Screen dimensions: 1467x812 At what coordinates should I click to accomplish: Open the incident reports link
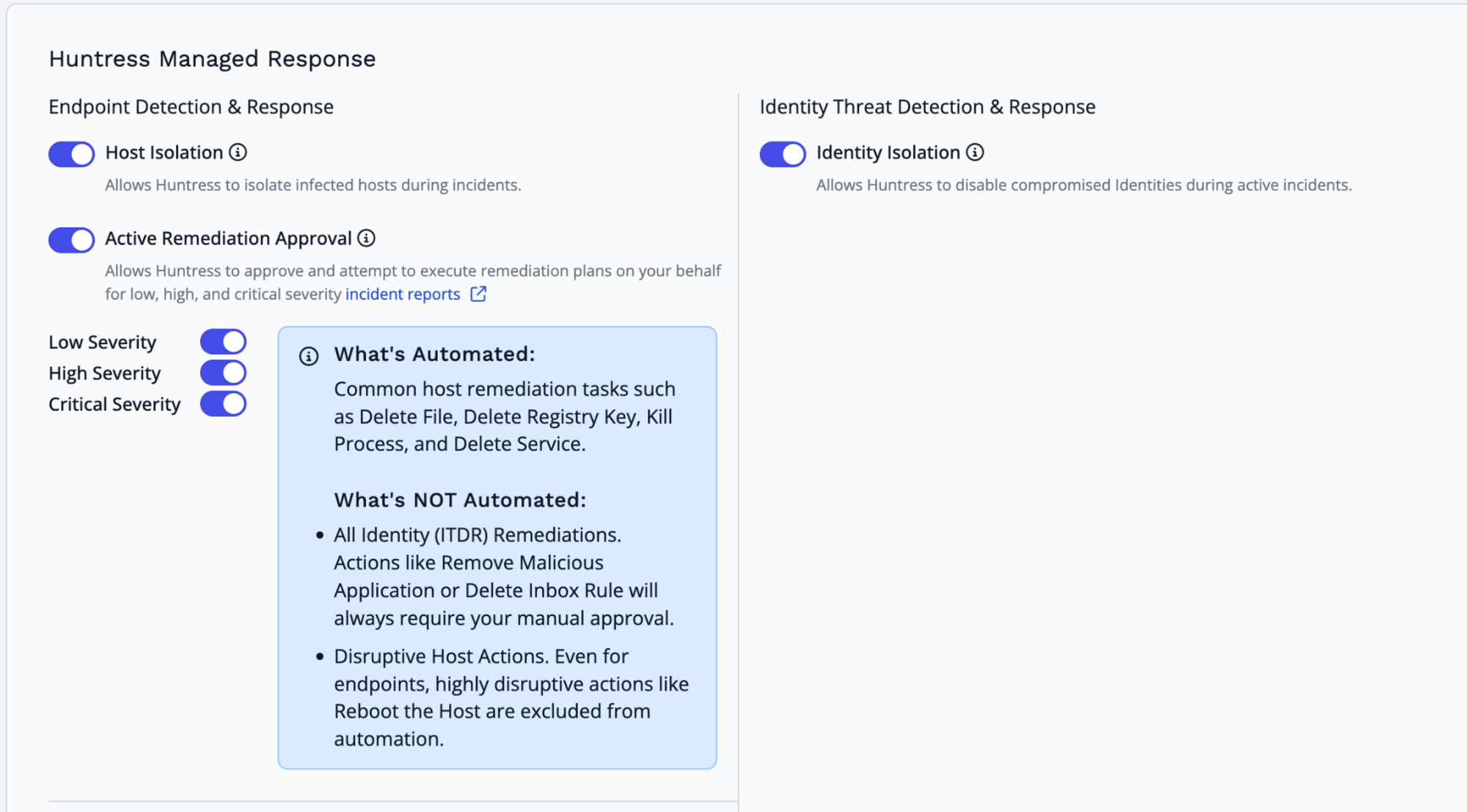(x=403, y=294)
